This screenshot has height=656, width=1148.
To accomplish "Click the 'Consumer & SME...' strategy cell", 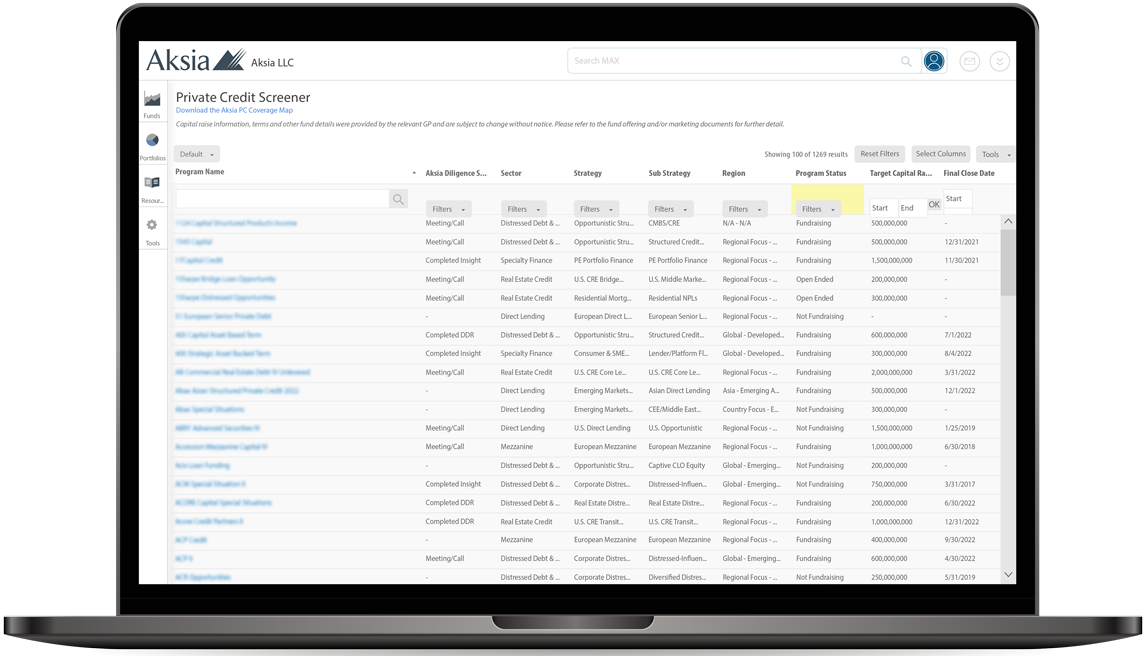I will 602,354.
